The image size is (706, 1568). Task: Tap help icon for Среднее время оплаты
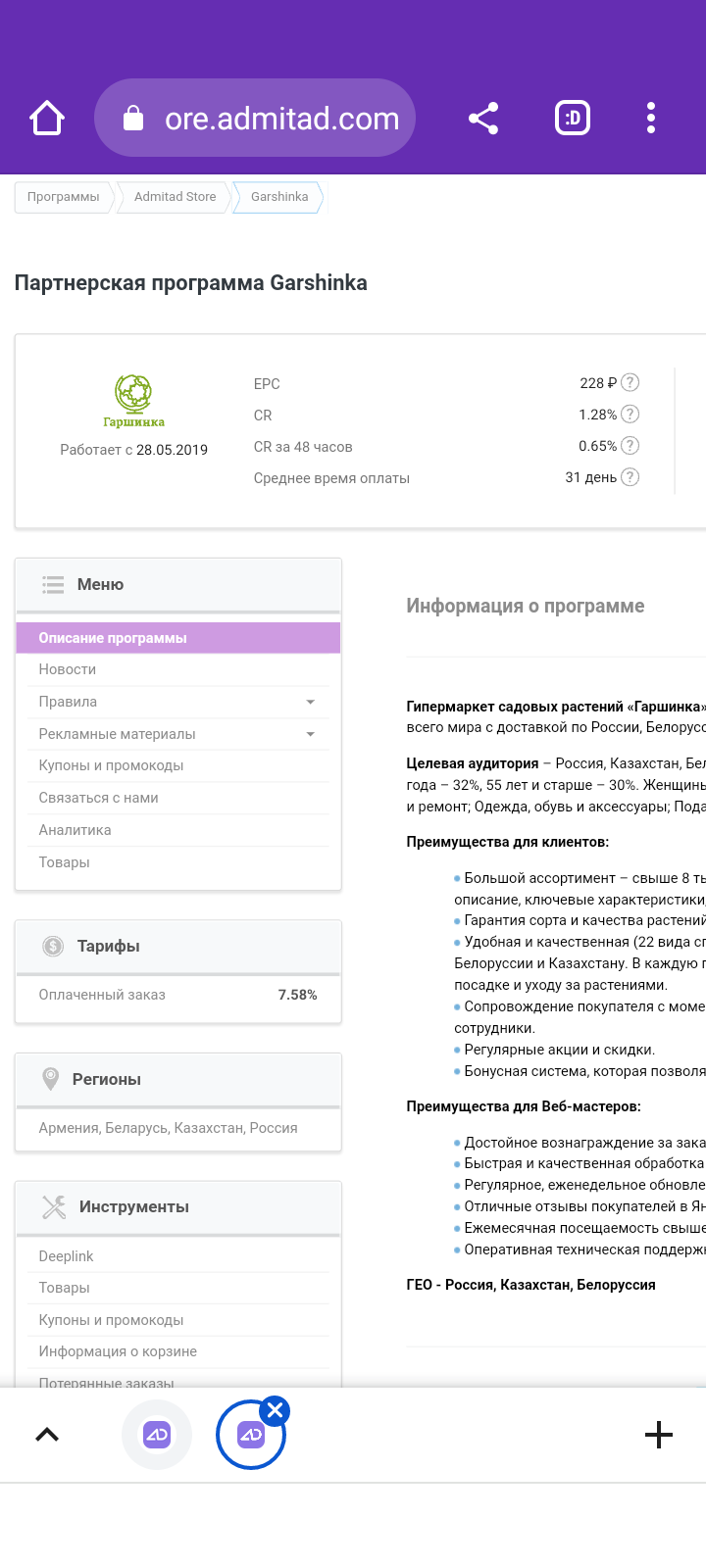630,477
